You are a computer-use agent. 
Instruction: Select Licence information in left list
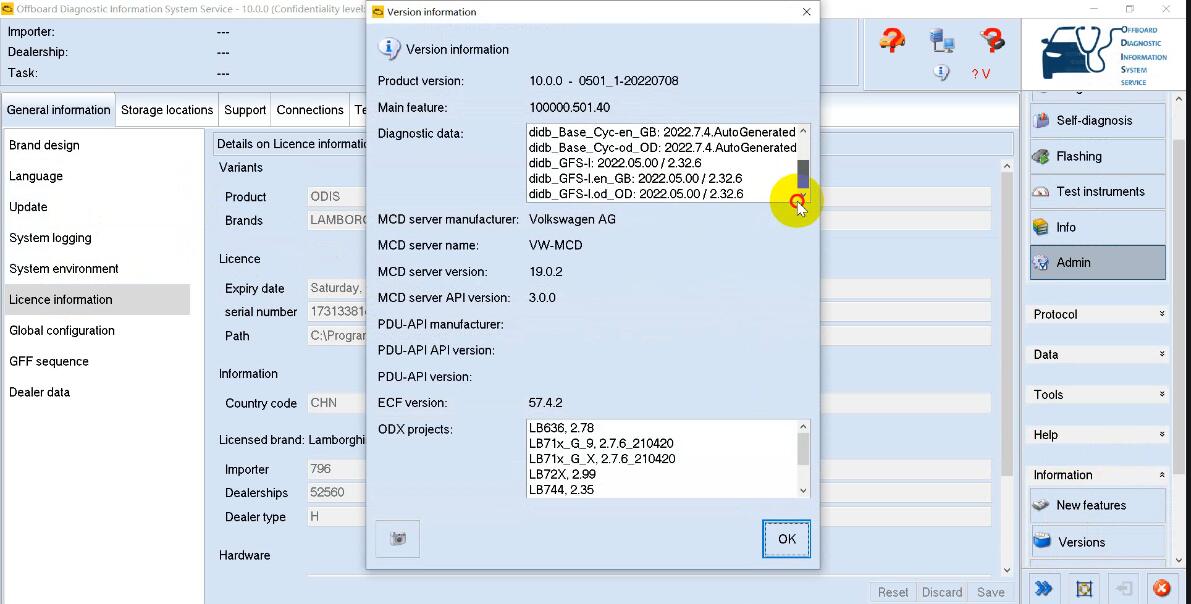coord(97,299)
